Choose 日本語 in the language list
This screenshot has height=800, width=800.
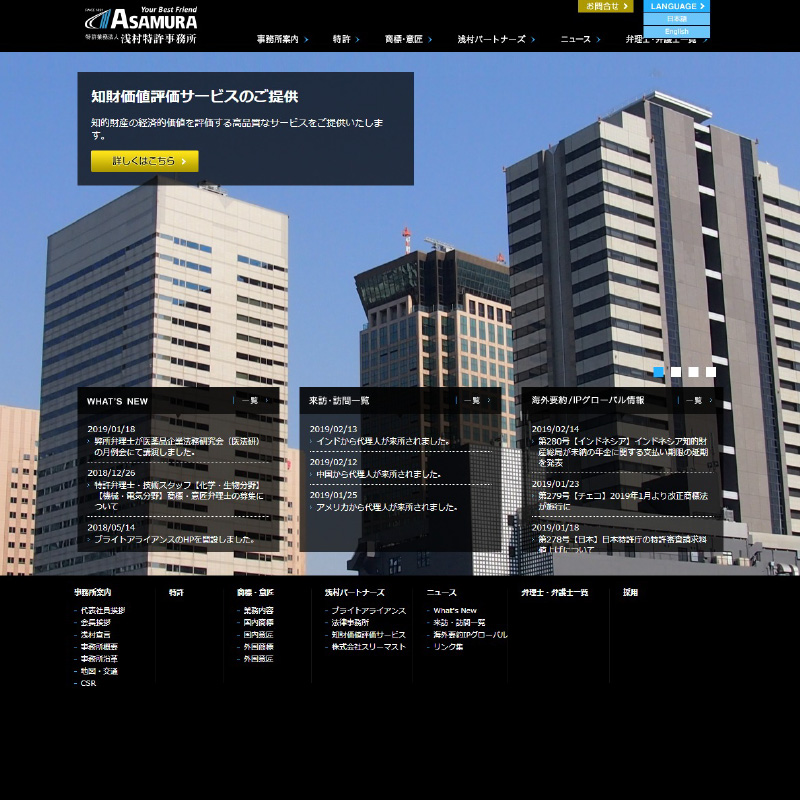(x=676, y=19)
